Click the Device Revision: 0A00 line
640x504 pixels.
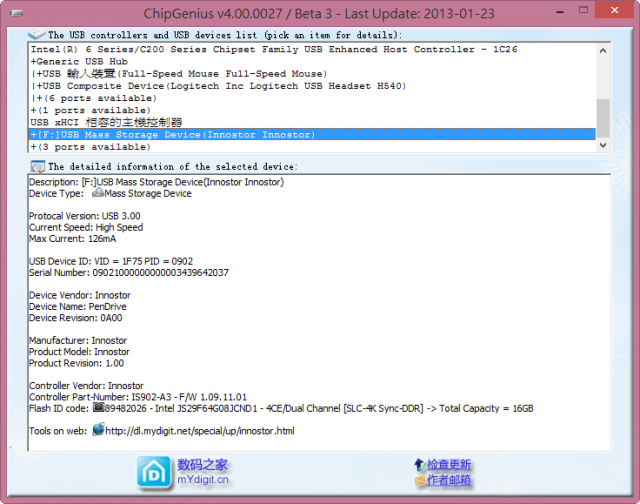click(76, 318)
